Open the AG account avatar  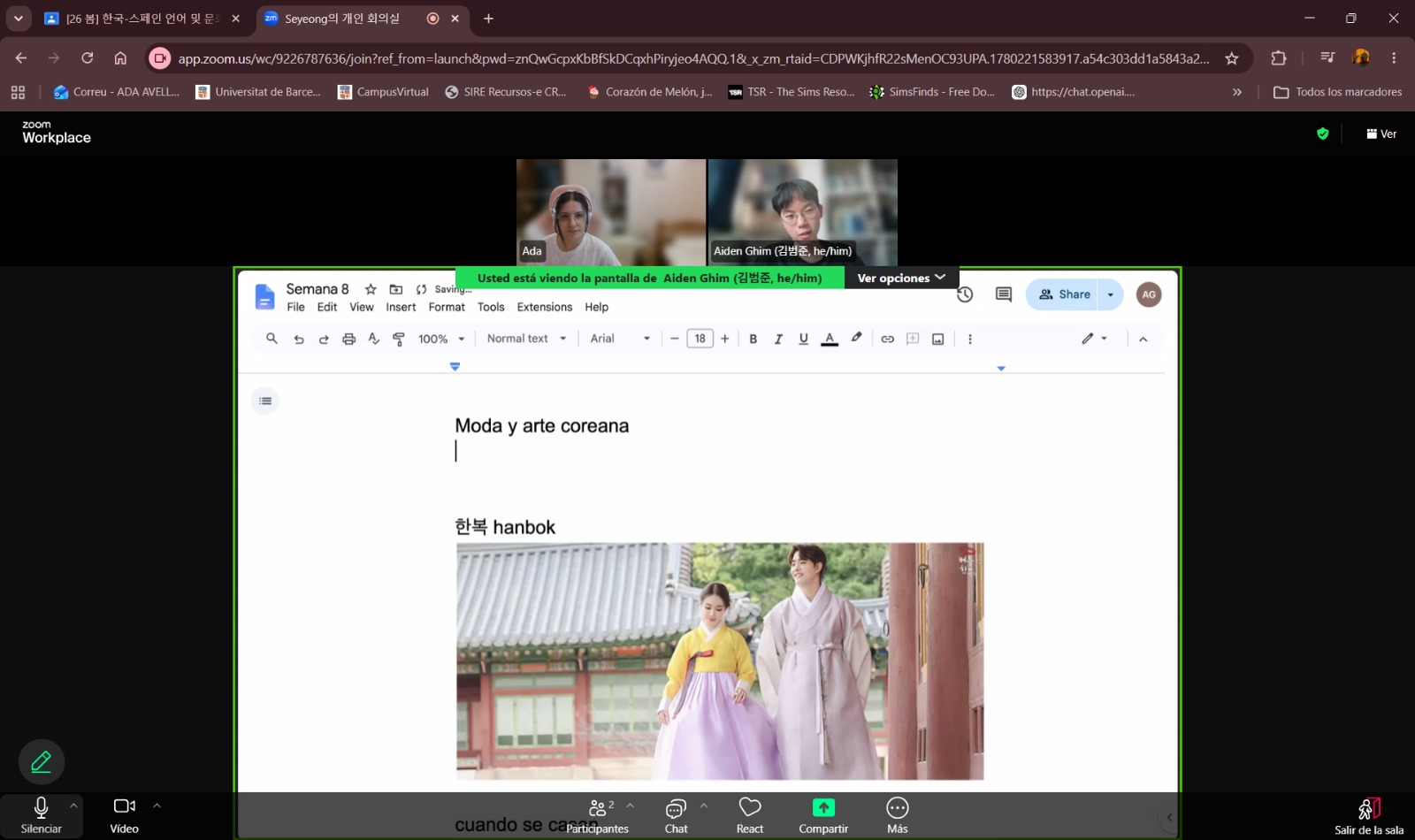[1149, 294]
